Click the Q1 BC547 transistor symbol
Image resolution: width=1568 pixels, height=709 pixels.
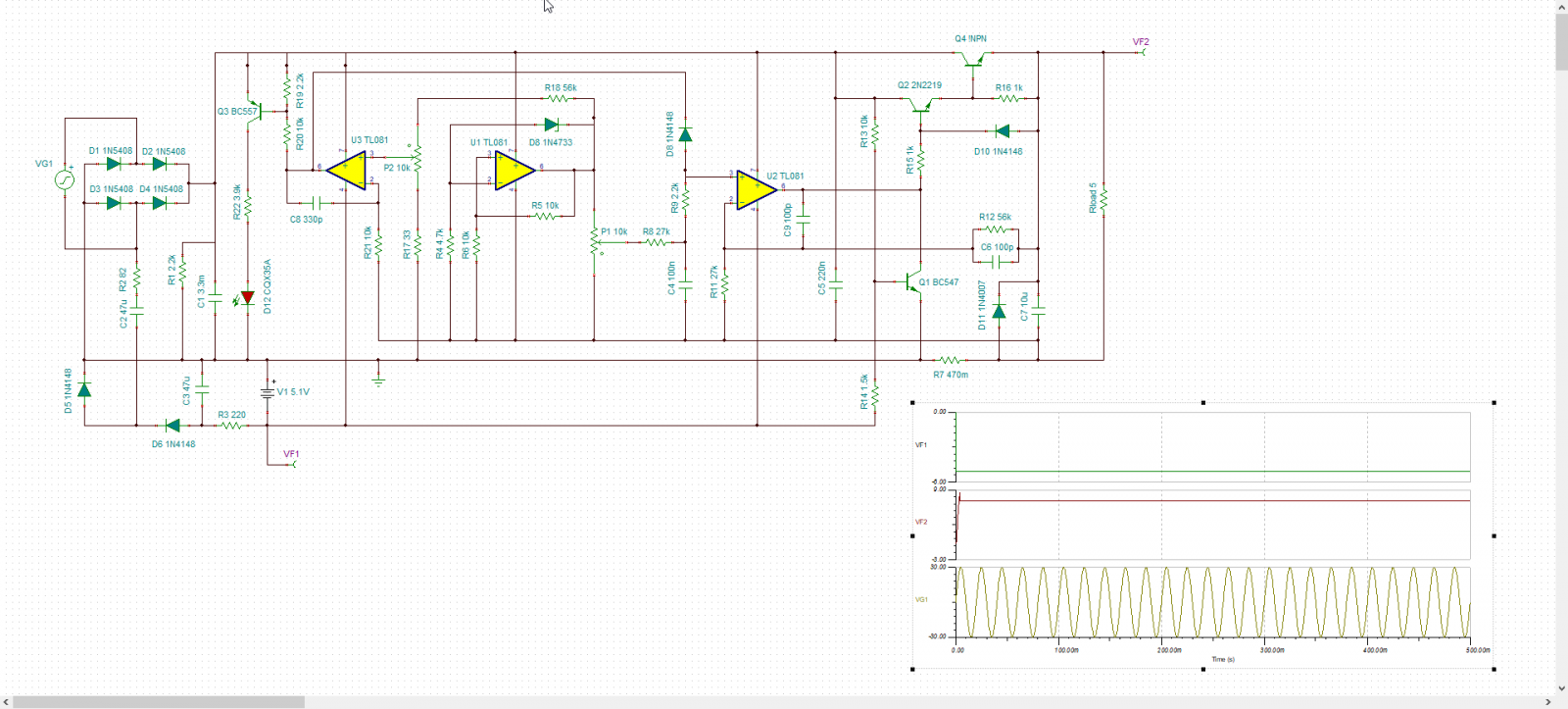pyautogui.click(x=913, y=282)
